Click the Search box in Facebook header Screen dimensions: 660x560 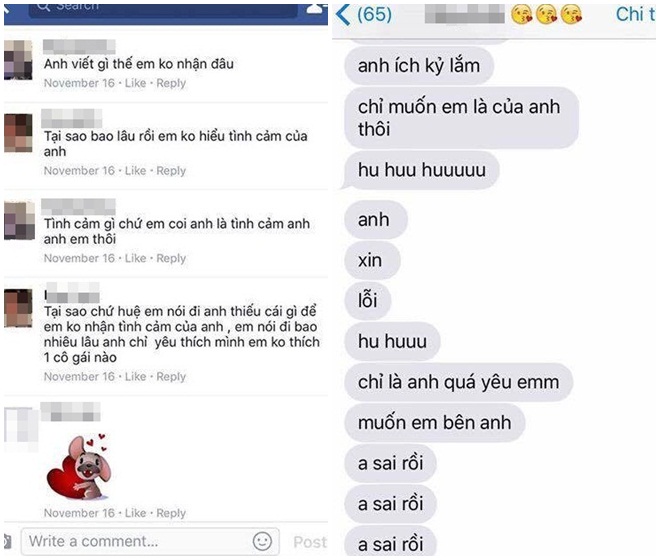click(x=163, y=9)
